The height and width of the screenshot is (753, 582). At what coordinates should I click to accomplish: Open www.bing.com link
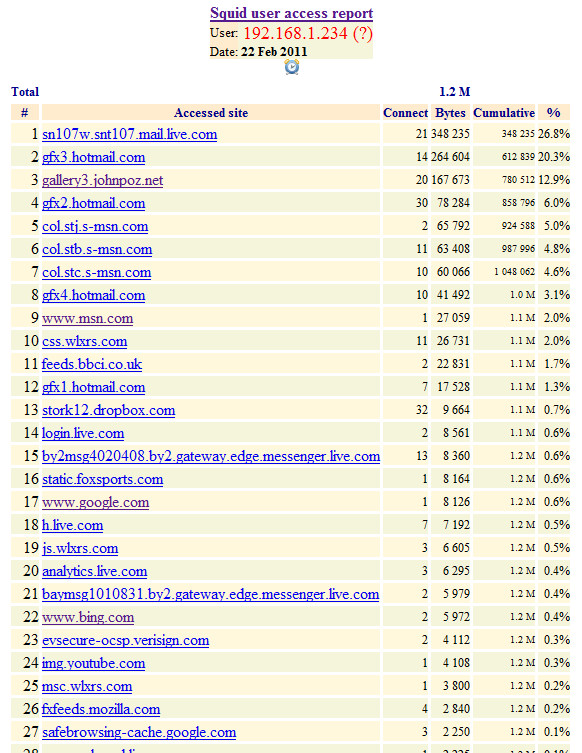coord(88,618)
